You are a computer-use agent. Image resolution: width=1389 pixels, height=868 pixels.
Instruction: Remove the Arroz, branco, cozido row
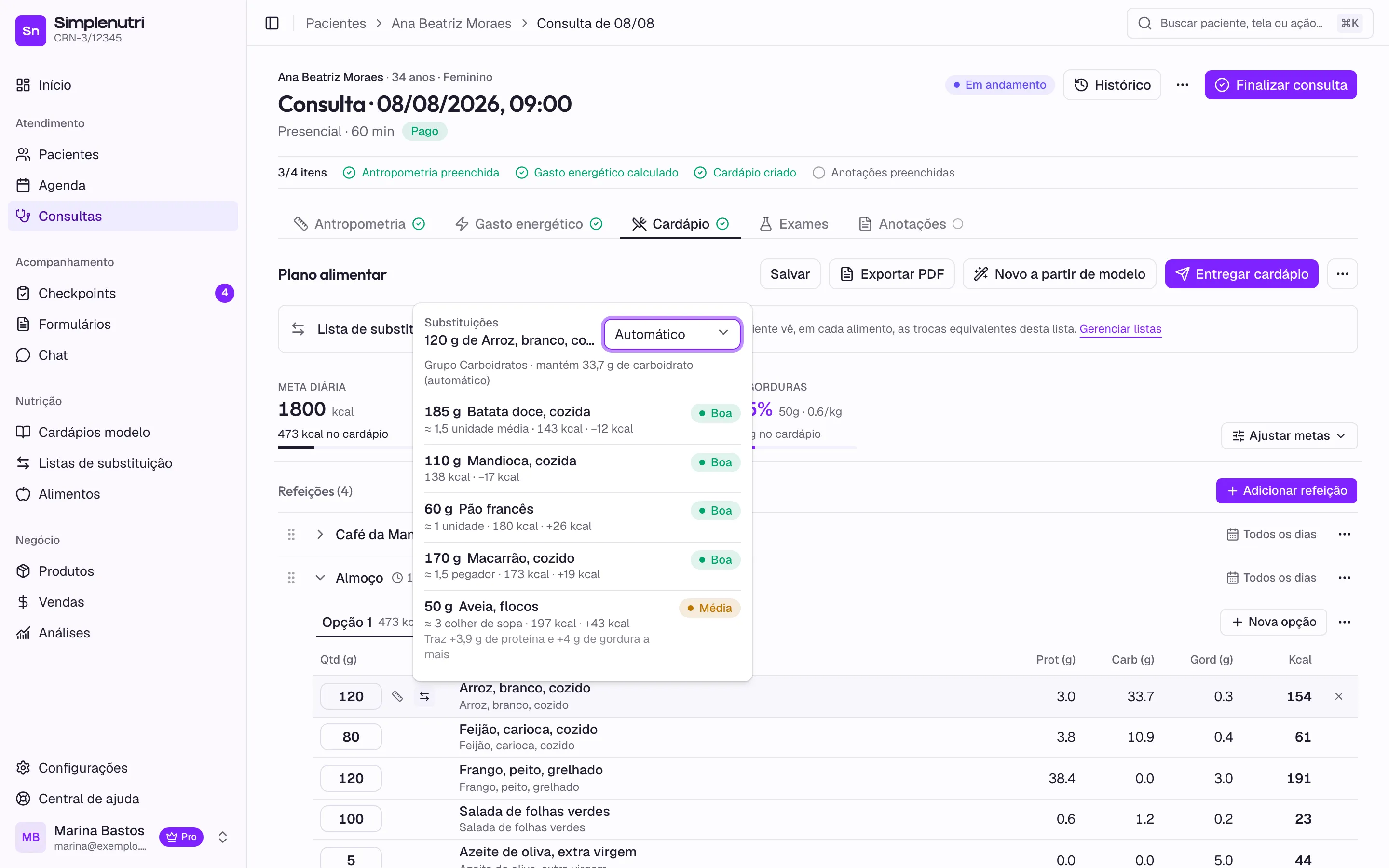[x=1338, y=696]
